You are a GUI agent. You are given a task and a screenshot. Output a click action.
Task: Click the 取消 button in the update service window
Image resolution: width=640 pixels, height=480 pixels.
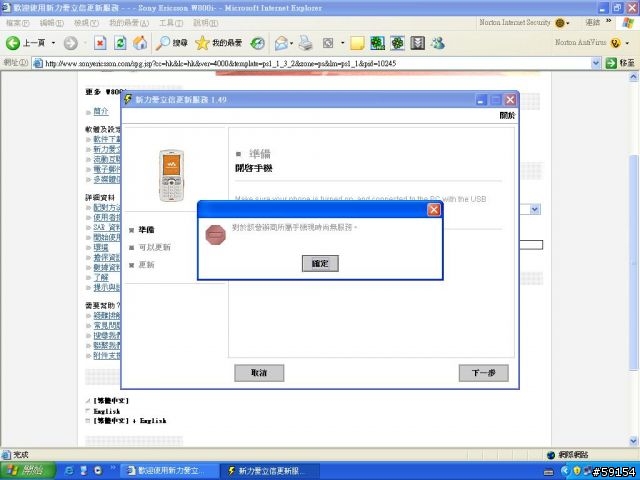pos(259,373)
